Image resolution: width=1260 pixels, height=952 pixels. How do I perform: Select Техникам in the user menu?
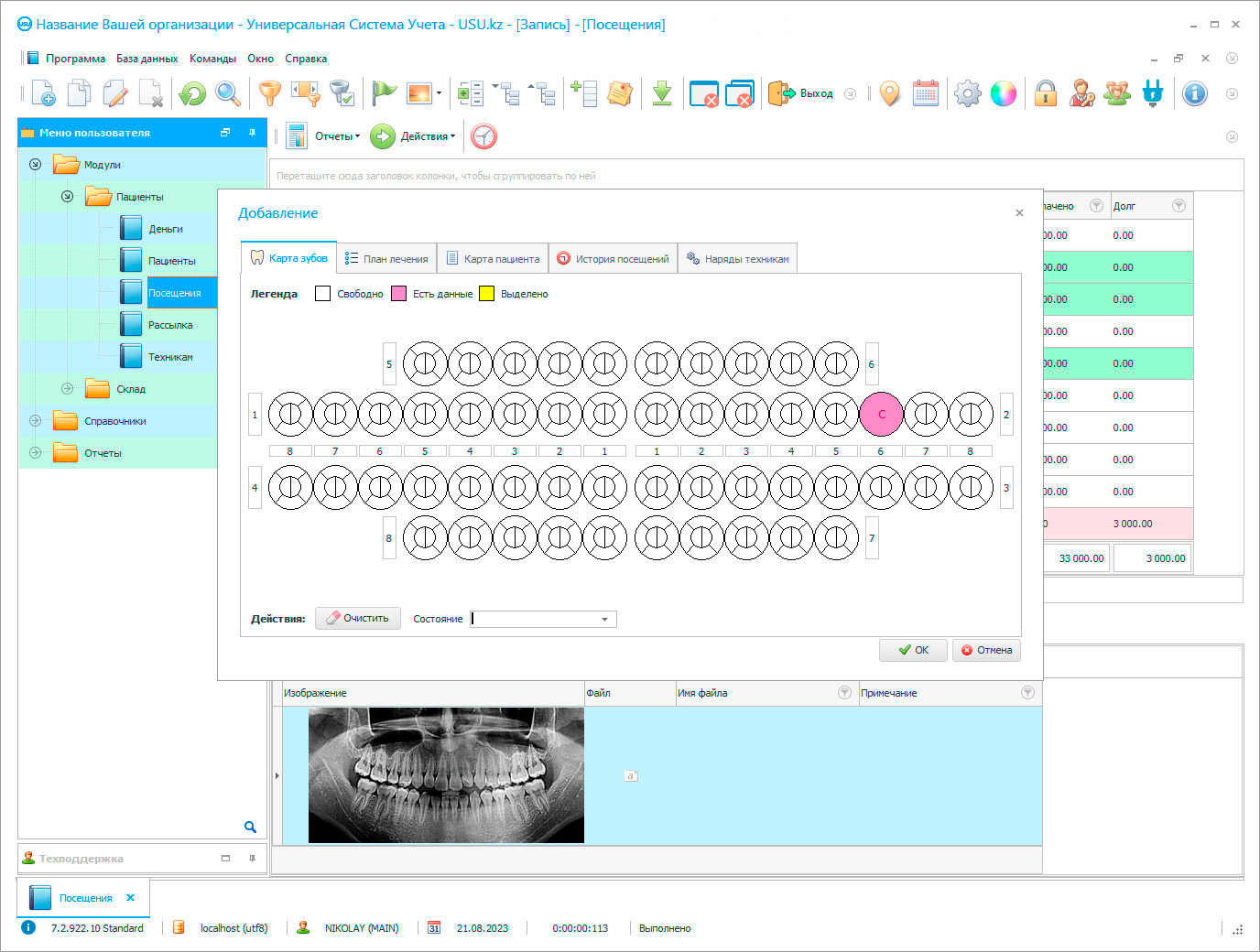[x=170, y=357]
